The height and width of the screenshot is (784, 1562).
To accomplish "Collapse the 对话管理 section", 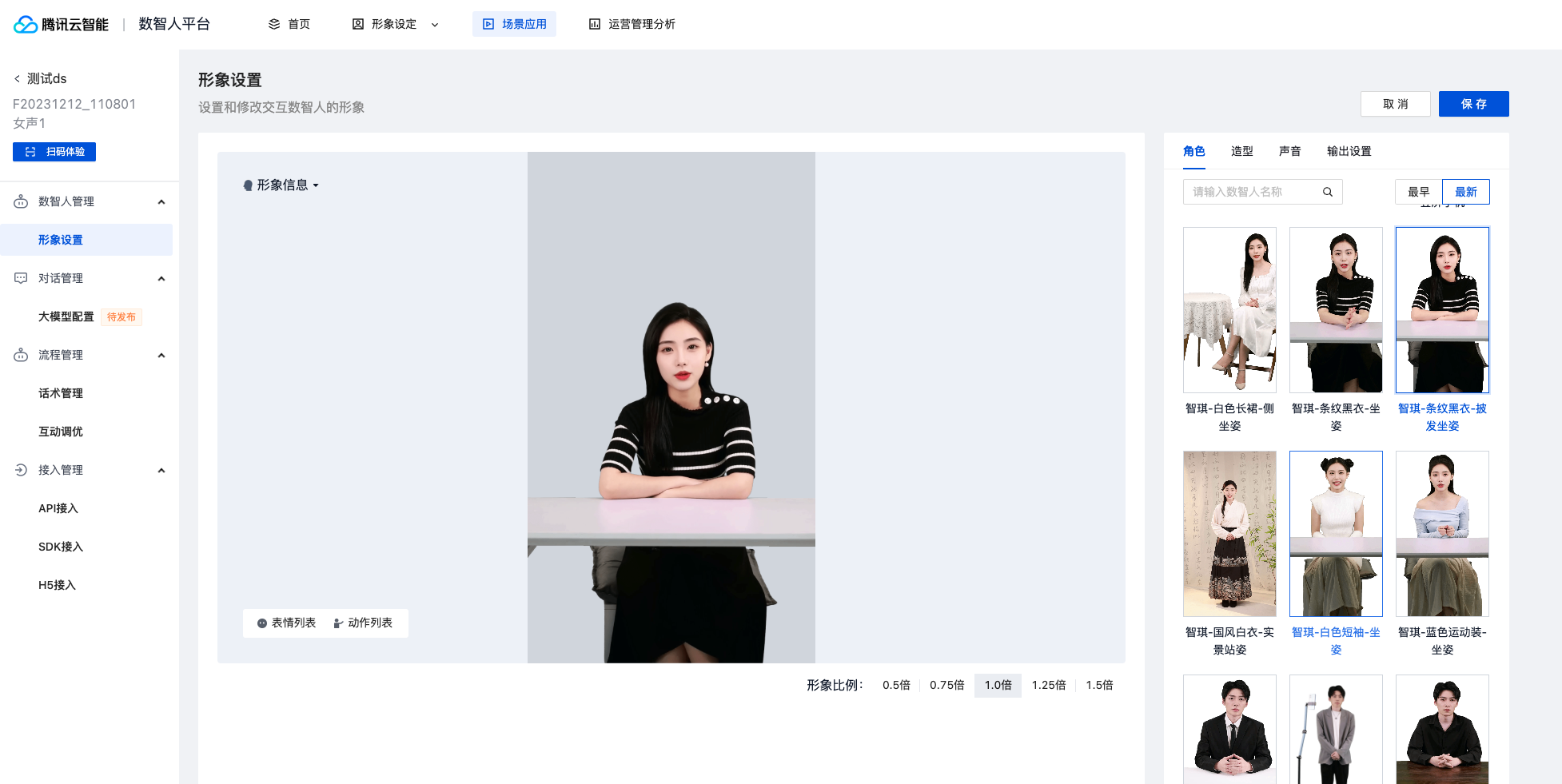I will pos(161,278).
